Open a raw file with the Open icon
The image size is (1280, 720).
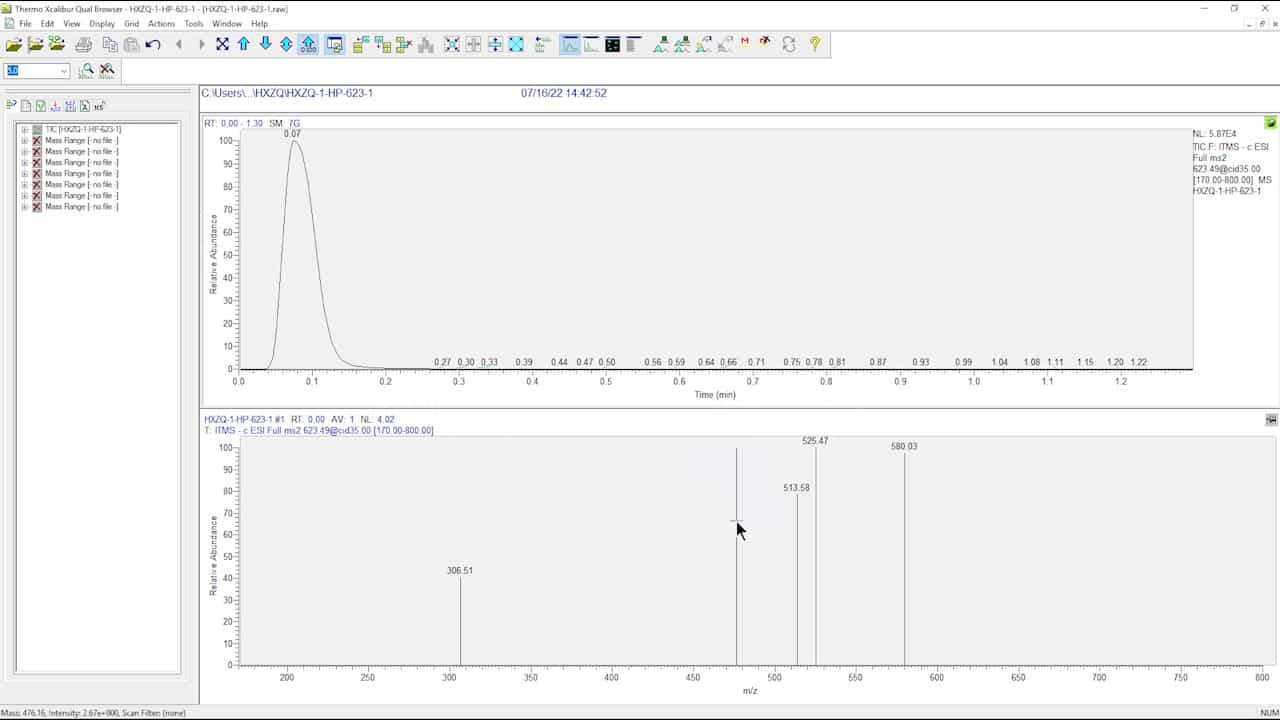(x=14, y=44)
